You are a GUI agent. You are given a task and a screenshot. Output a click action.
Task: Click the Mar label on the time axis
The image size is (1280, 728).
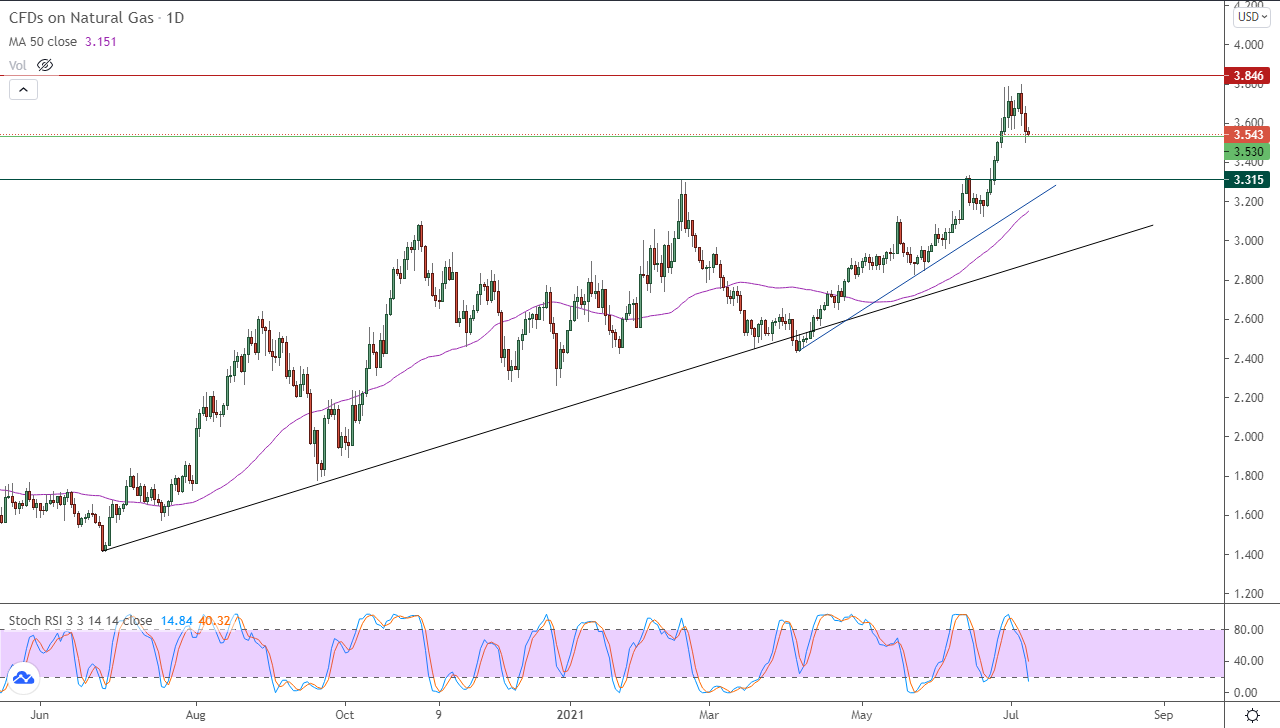coord(709,716)
